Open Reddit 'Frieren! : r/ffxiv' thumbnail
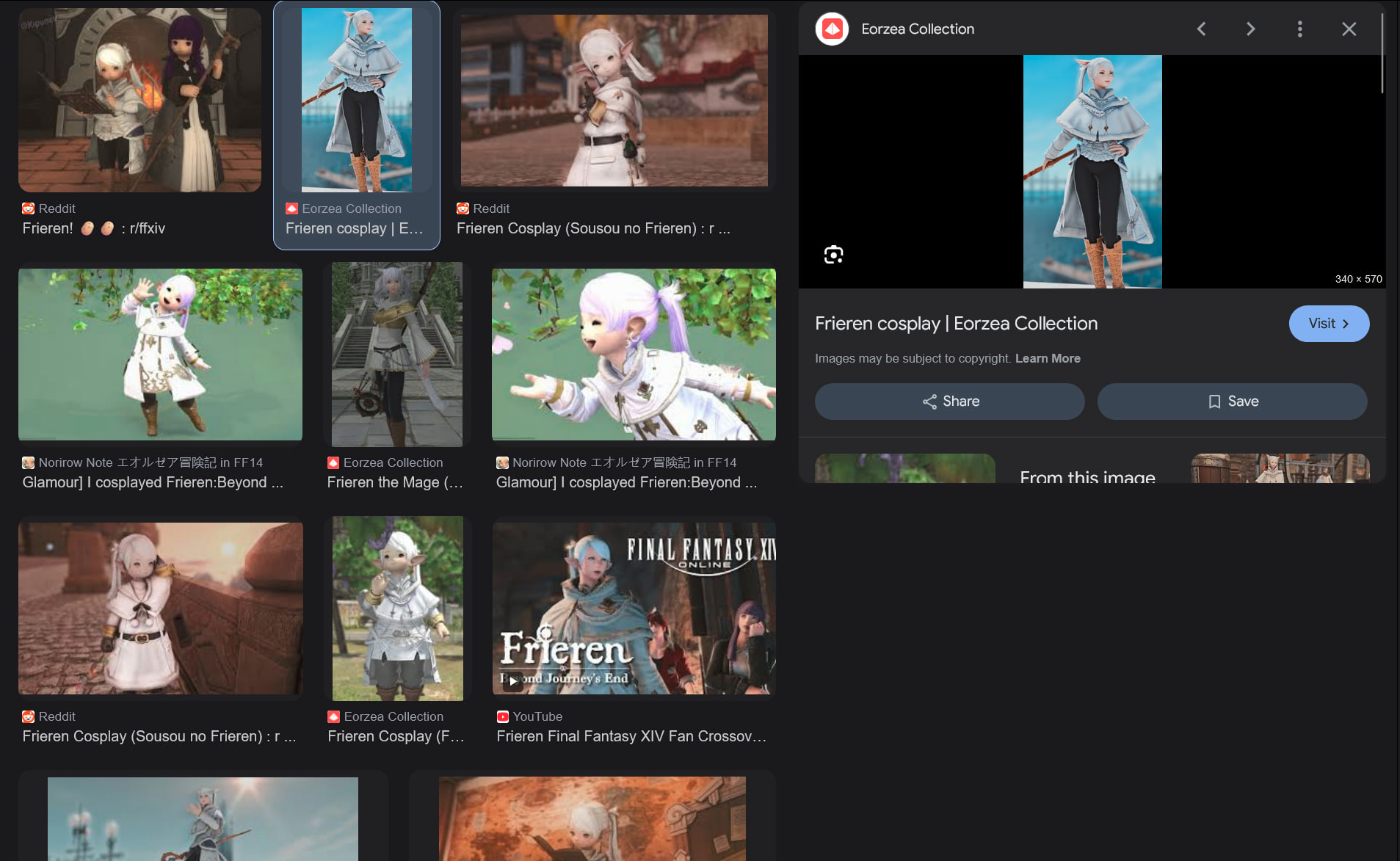This screenshot has width=1400, height=861. 139,100
